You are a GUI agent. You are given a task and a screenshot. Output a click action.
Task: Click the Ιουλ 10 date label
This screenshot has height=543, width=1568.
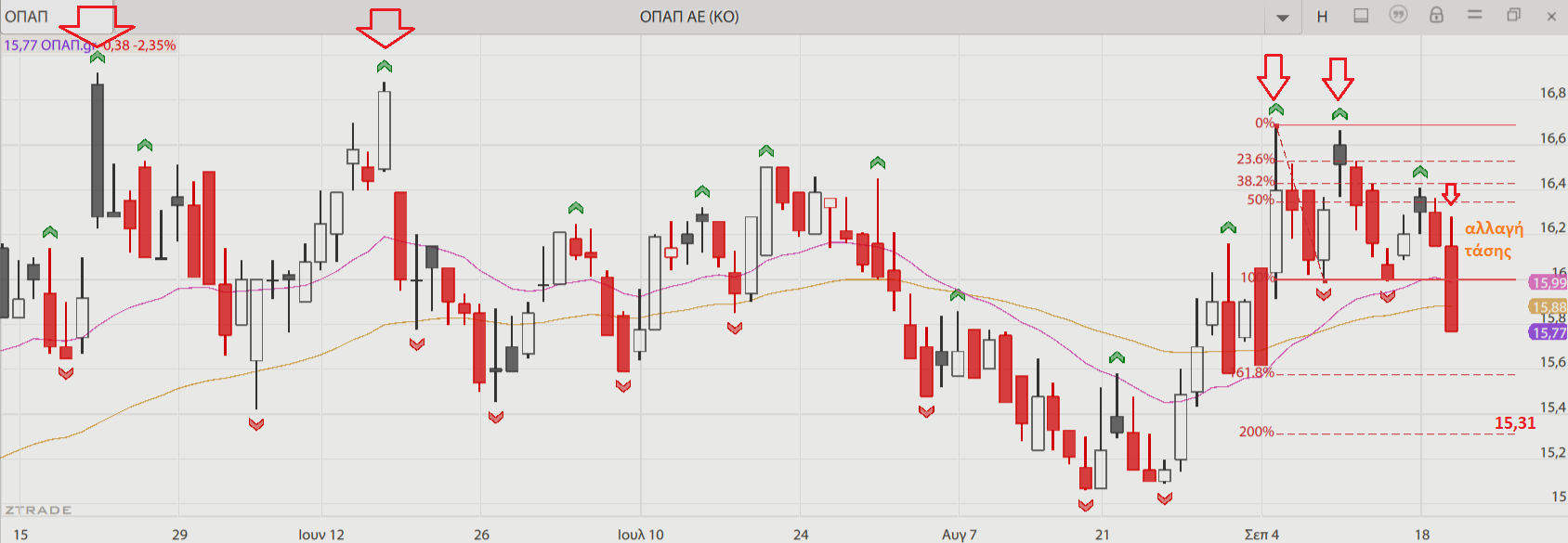click(641, 535)
